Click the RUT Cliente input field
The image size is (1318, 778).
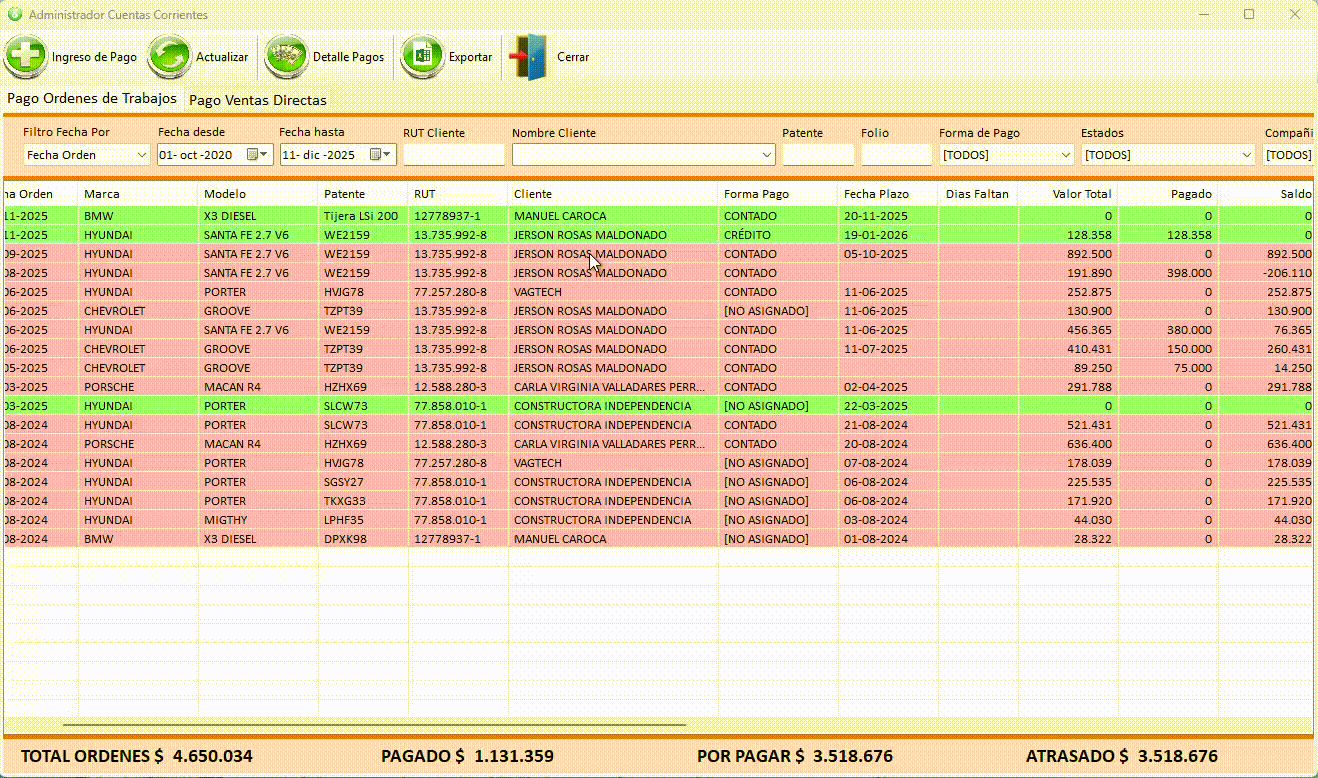pos(454,155)
